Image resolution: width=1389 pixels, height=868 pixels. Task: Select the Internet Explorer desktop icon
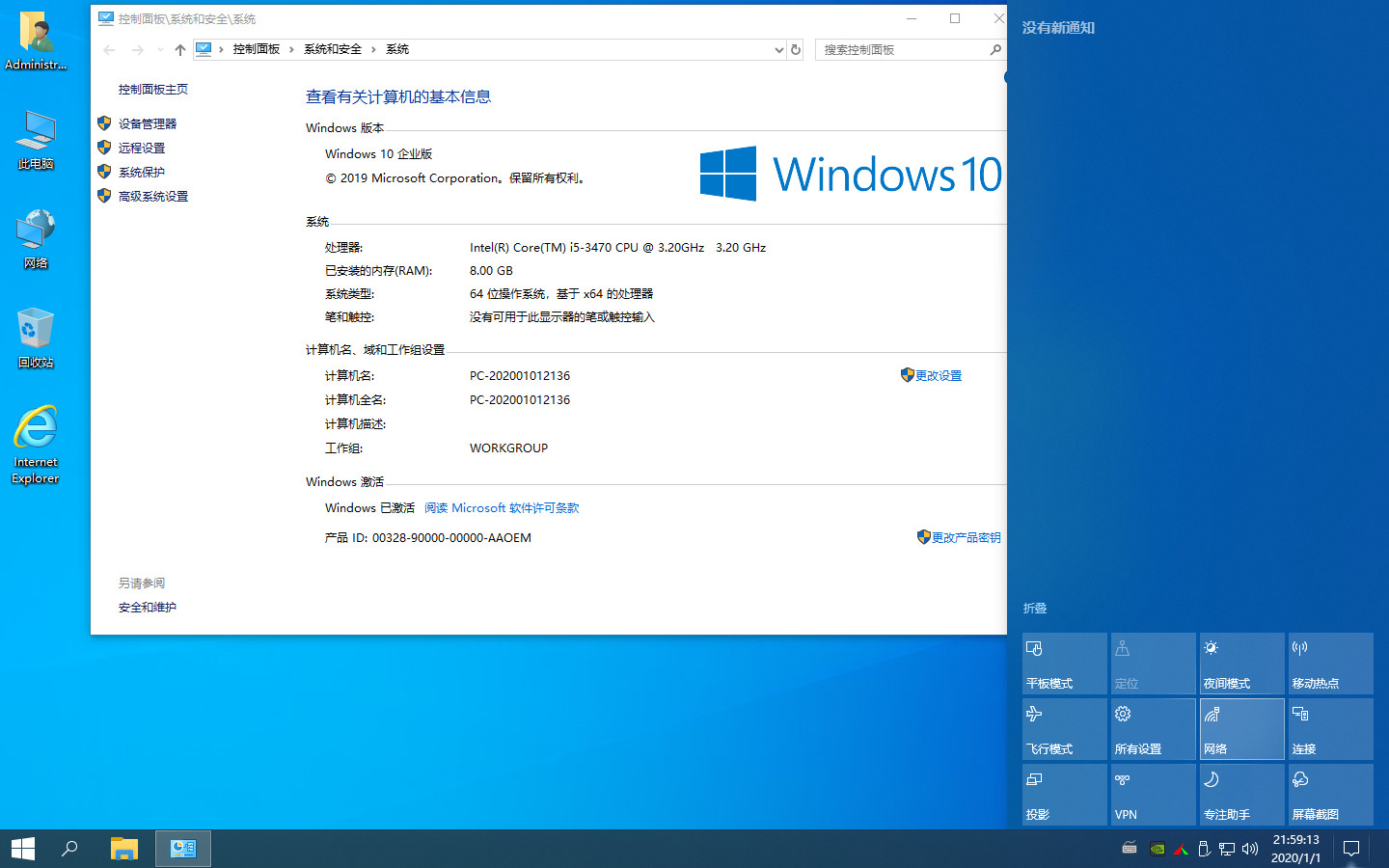click(x=37, y=446)
